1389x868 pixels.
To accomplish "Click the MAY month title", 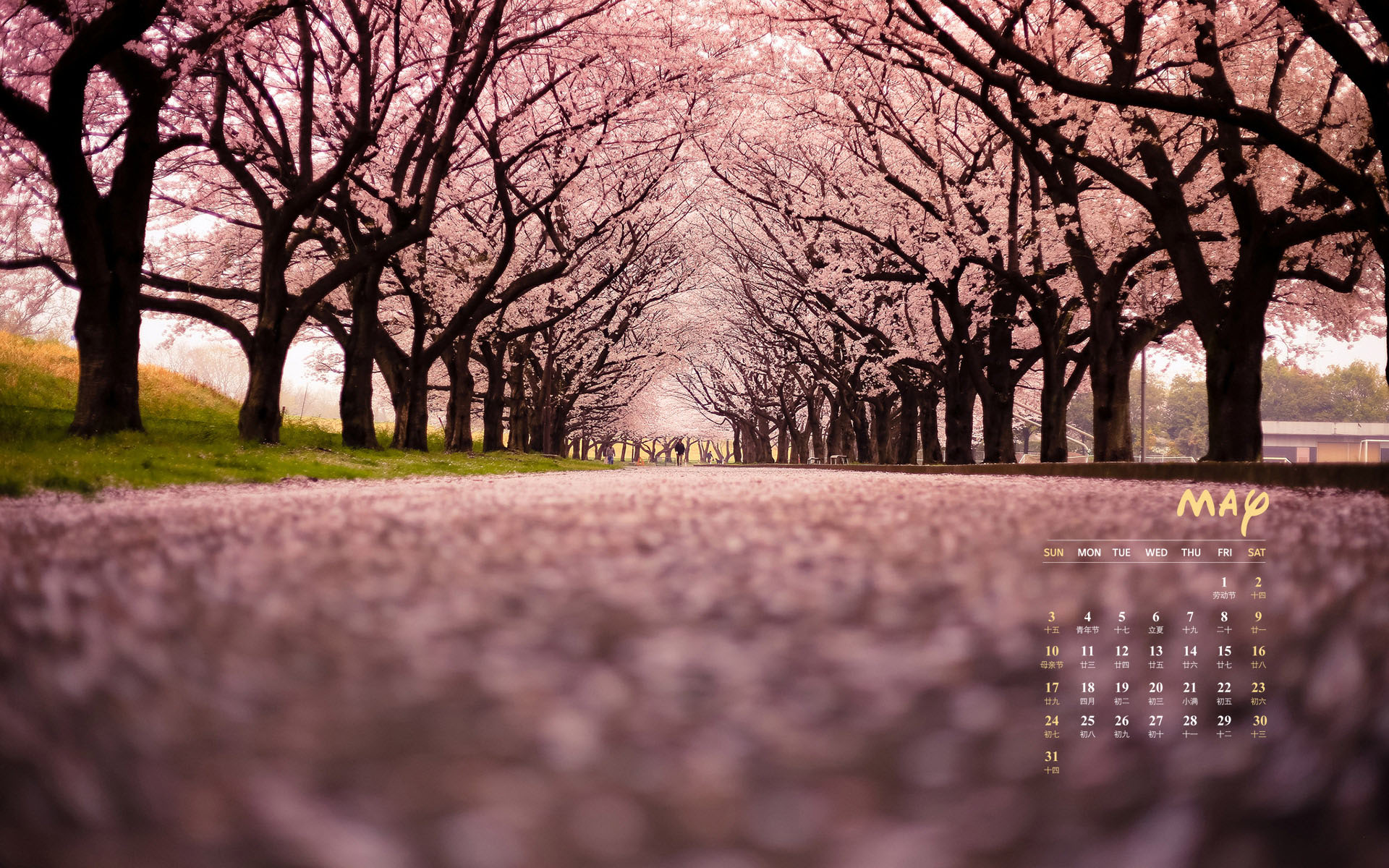I will 1222,507.
